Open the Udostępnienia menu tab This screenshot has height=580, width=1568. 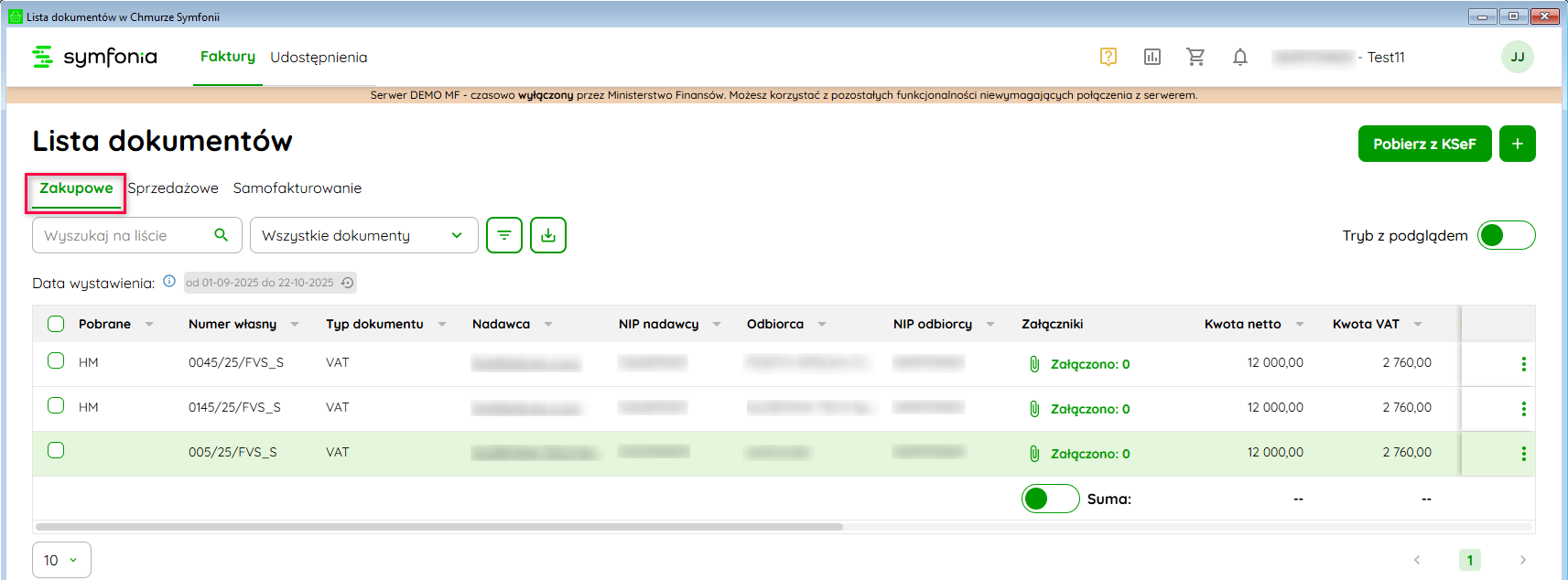(319, 57)
